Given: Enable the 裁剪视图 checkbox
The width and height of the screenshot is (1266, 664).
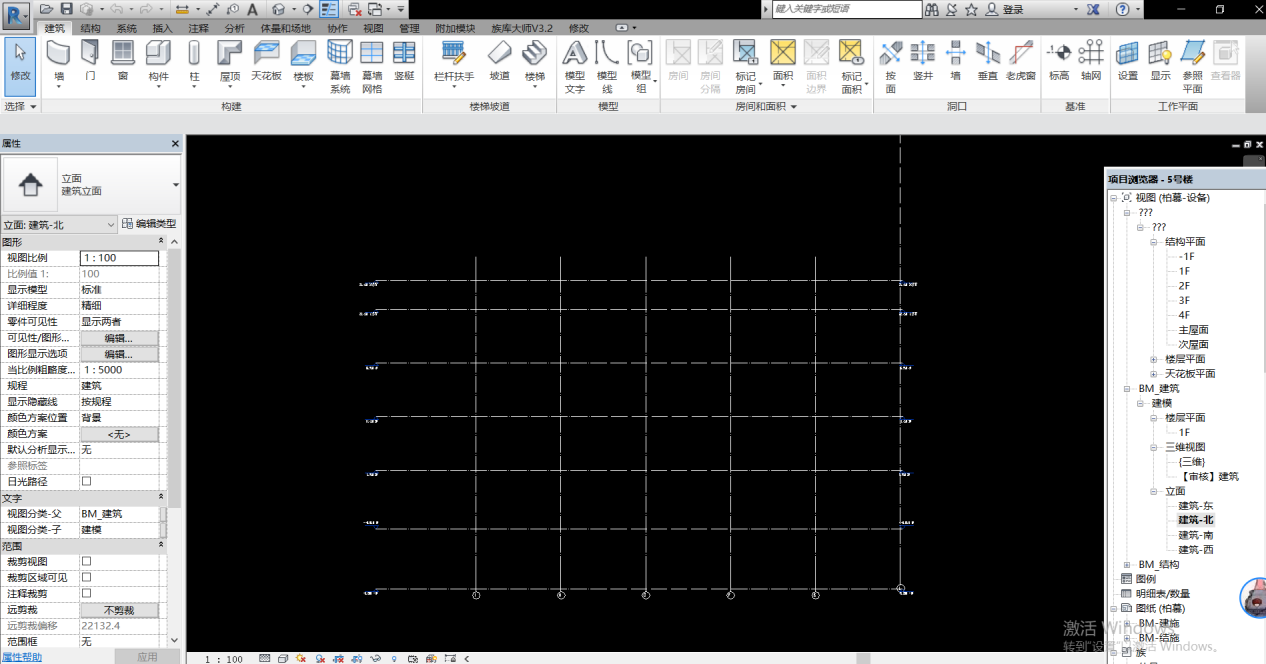Looking at the screenshot, I should (86, 562).
